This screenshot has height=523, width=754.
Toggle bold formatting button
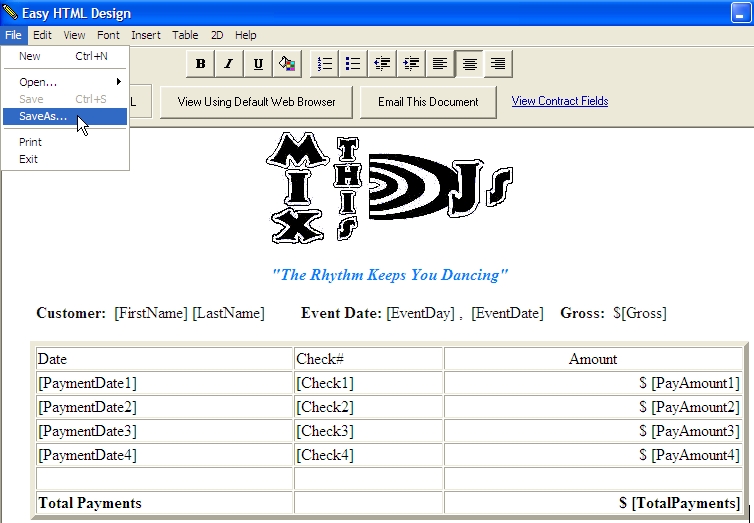tap(200, 64)
